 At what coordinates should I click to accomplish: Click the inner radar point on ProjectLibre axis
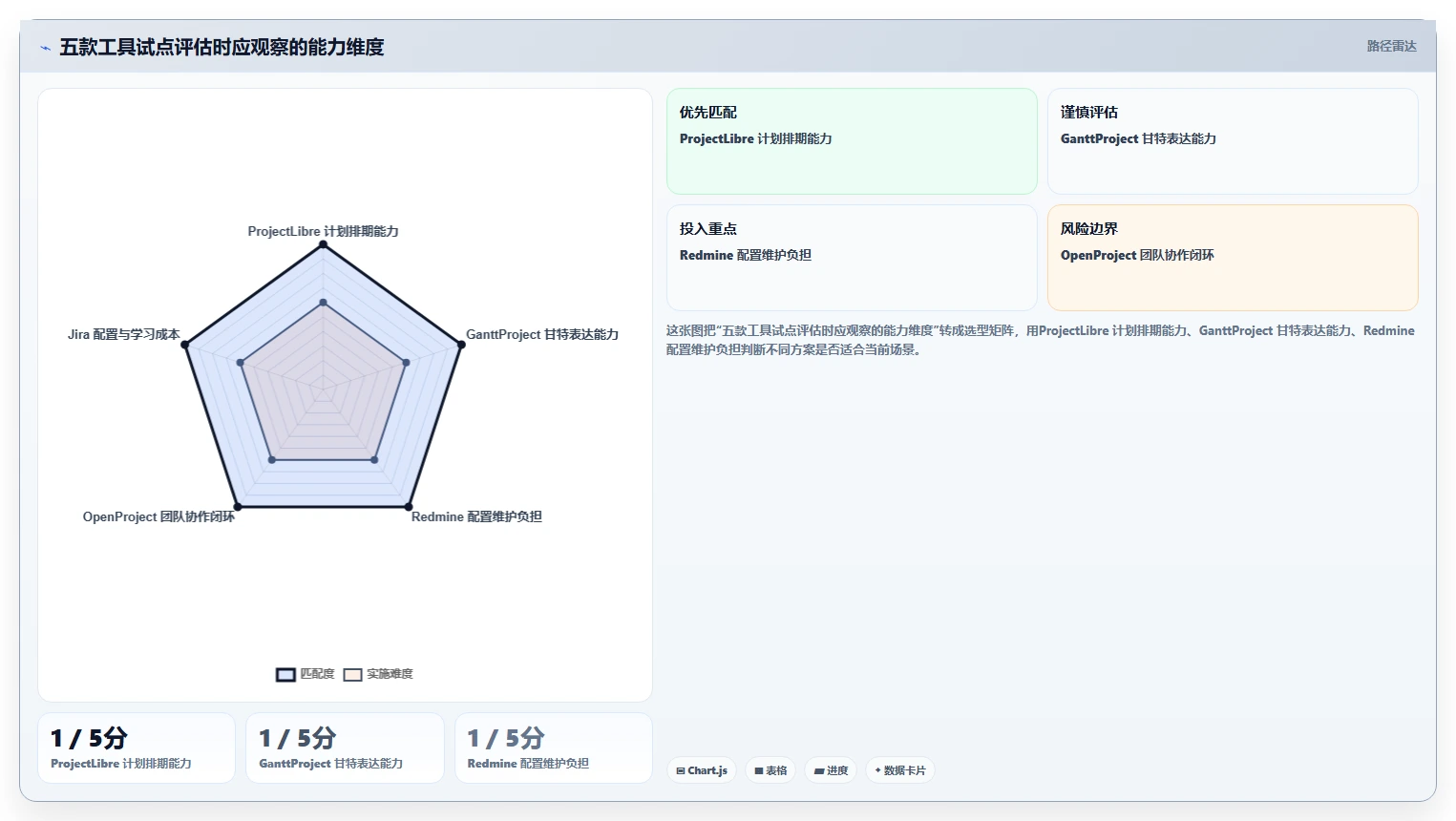323,303
